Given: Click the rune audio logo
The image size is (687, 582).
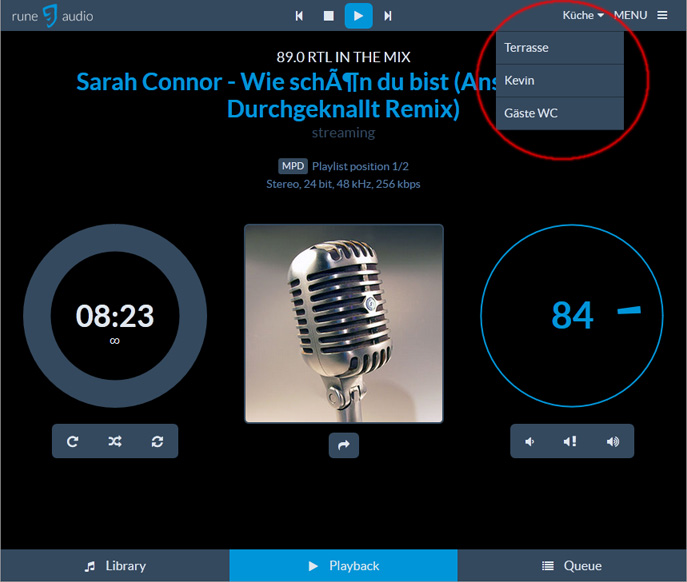Looking at the screenshot, I should pos(52,16).
